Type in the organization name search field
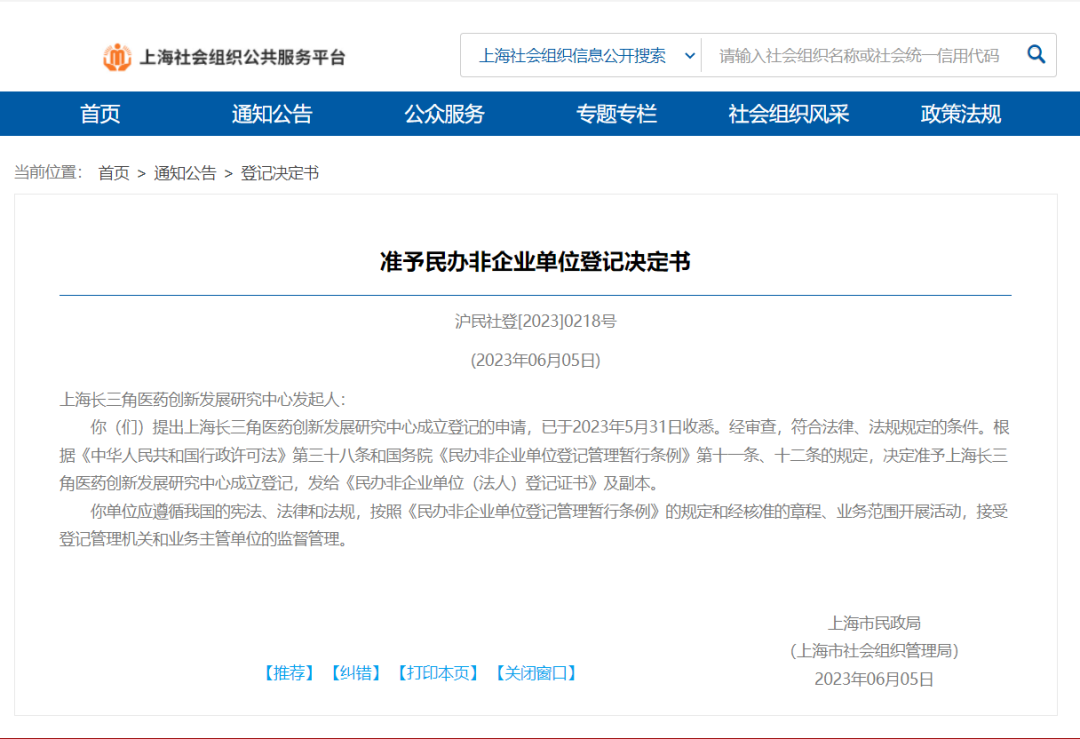Image resolution: width=1080 pixels, height=739 pixels. tap(858, 56)
